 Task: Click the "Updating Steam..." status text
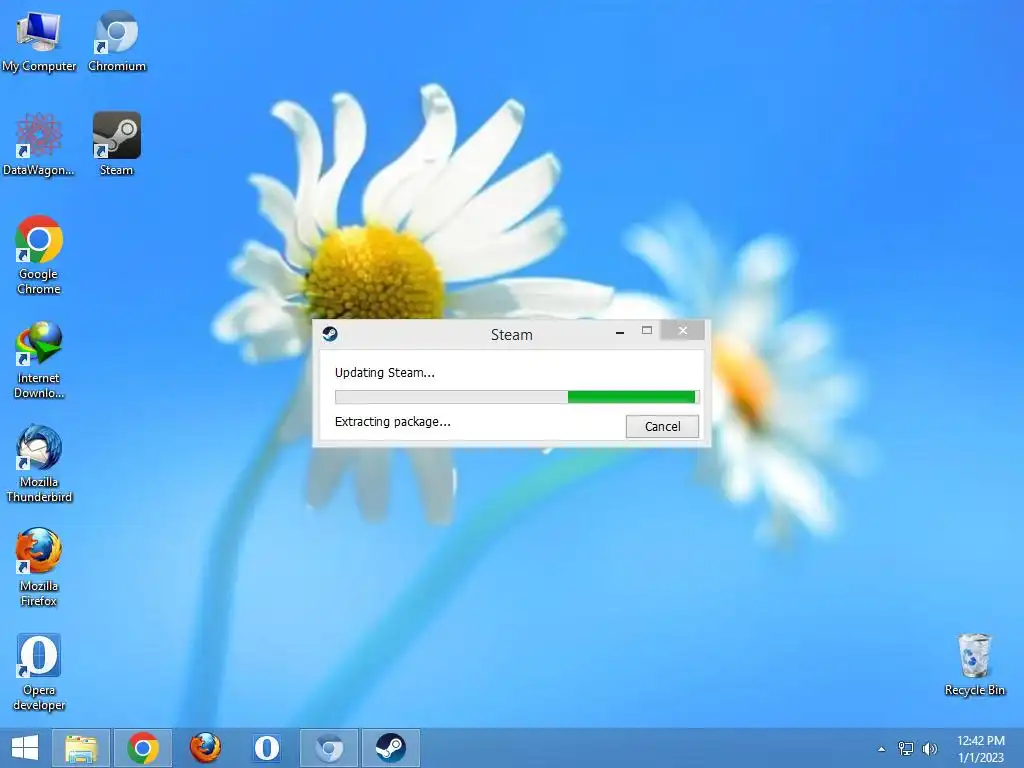coord(385,373)
